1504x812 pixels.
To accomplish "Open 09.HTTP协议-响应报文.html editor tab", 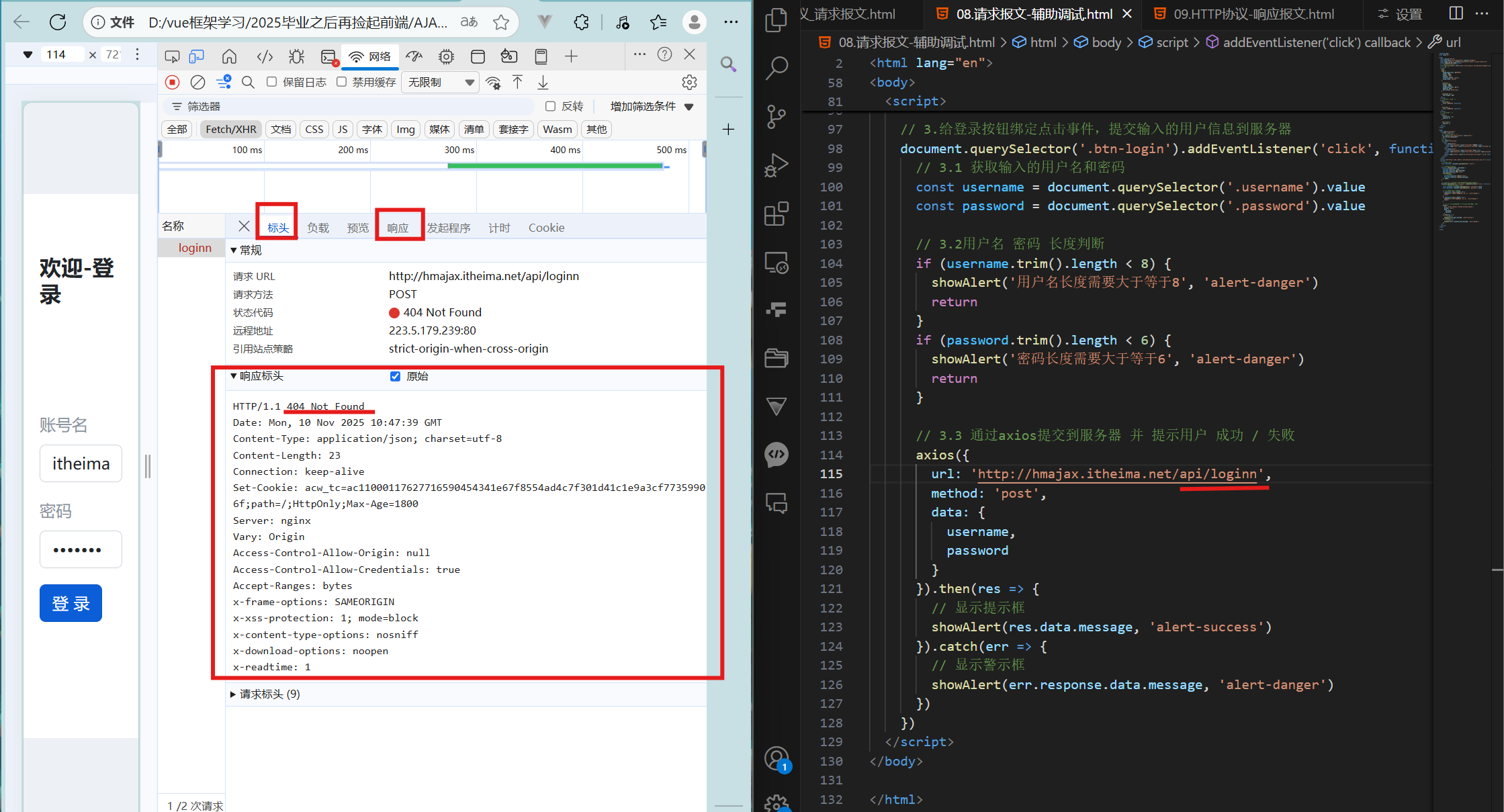I will click(x=1253, y=14).
